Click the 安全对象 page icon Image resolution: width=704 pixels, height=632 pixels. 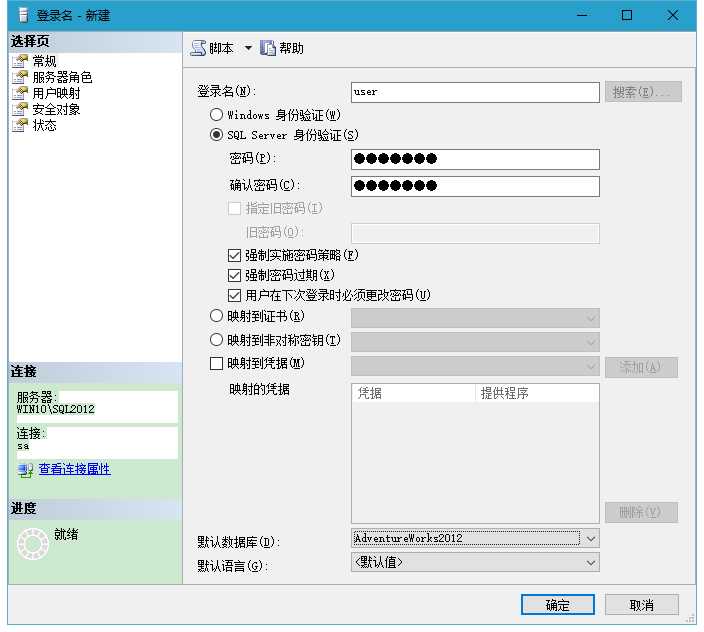coord(20,110)
